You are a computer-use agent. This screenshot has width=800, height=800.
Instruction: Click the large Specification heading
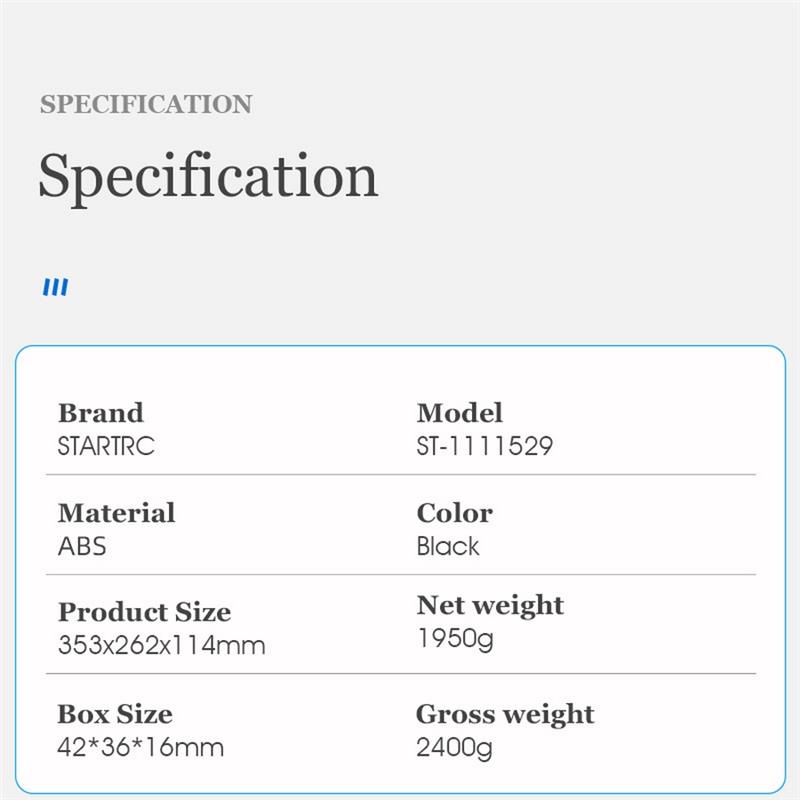pos(208,176)
